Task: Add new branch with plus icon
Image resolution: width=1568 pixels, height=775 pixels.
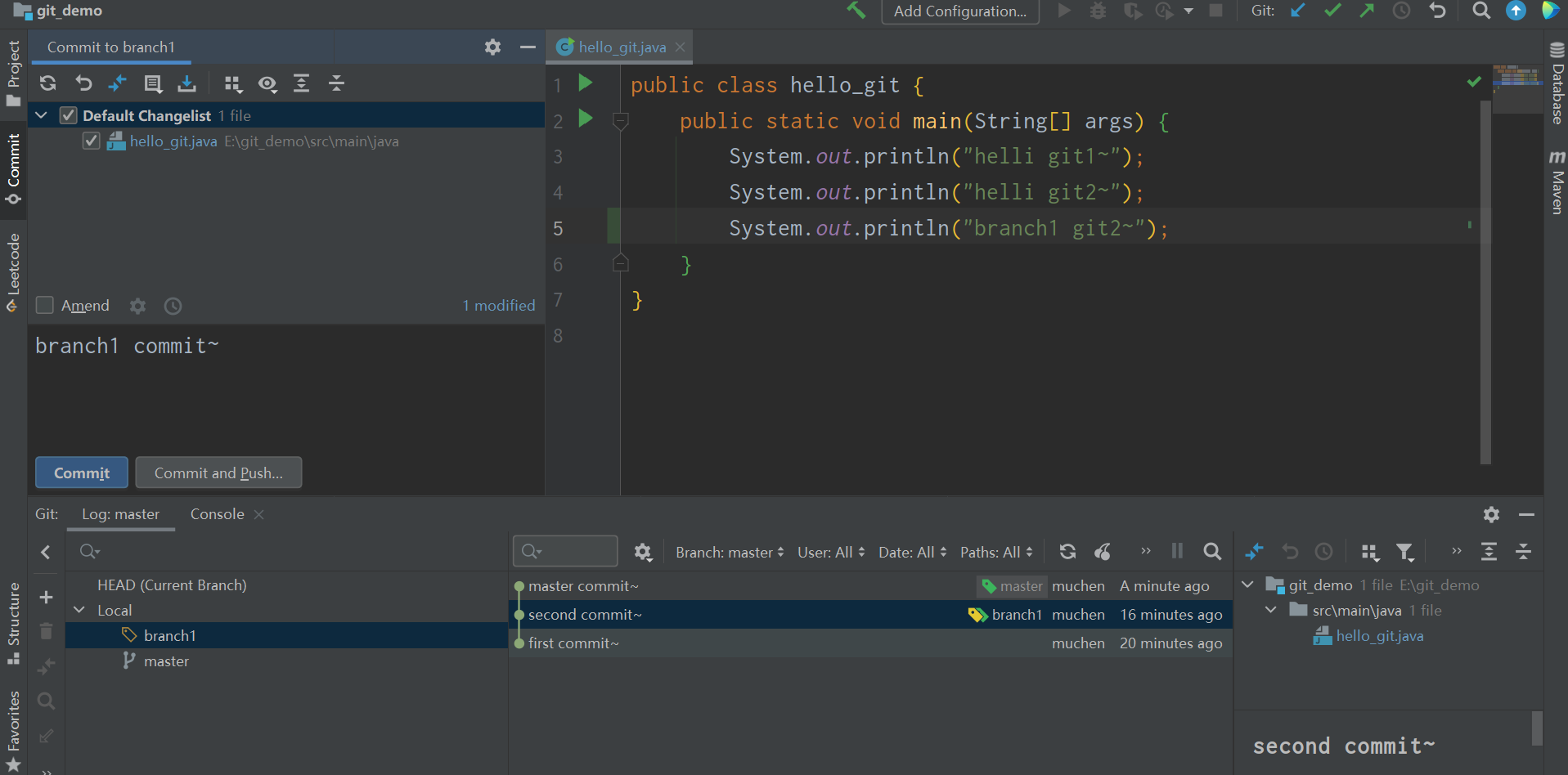Action: click(47, 598)
